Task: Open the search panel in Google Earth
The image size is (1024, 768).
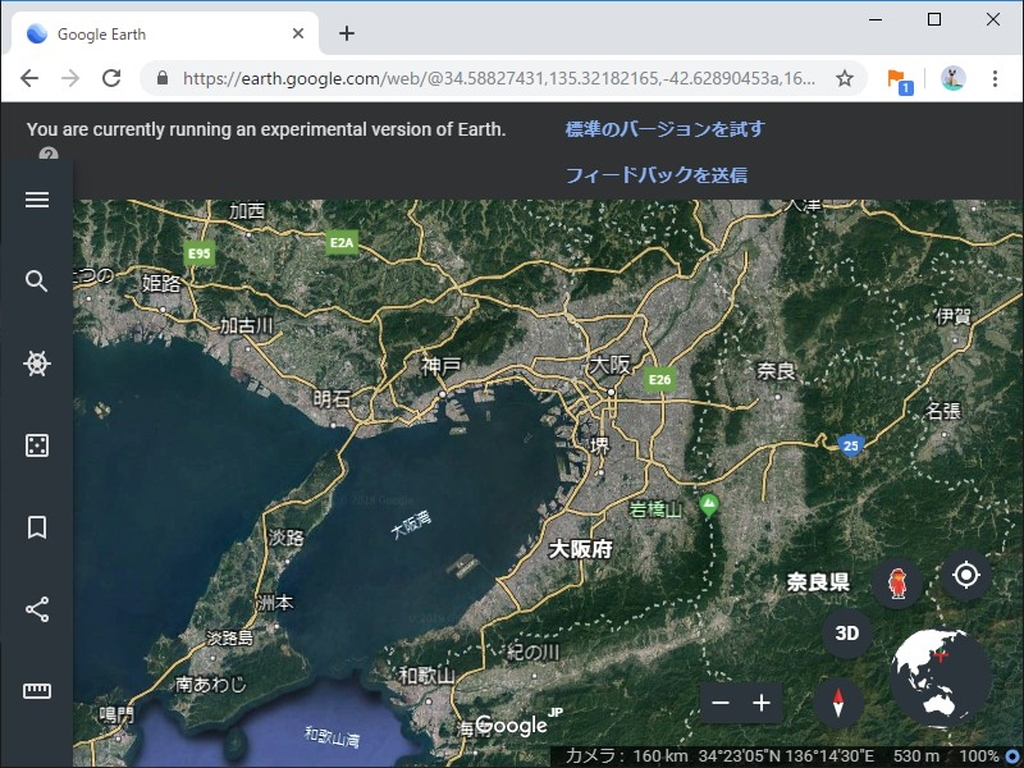Action: click(37, 282)
